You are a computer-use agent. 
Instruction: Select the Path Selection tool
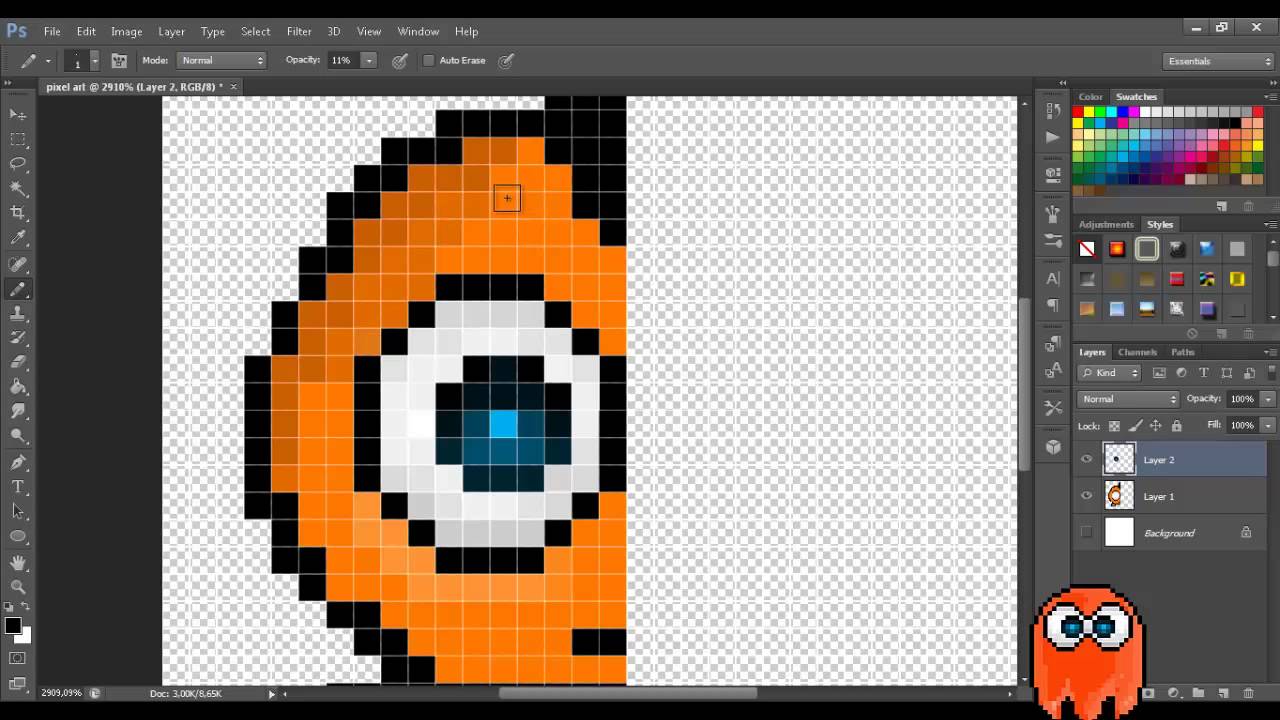pyautogui.click(x=18, y=511)
